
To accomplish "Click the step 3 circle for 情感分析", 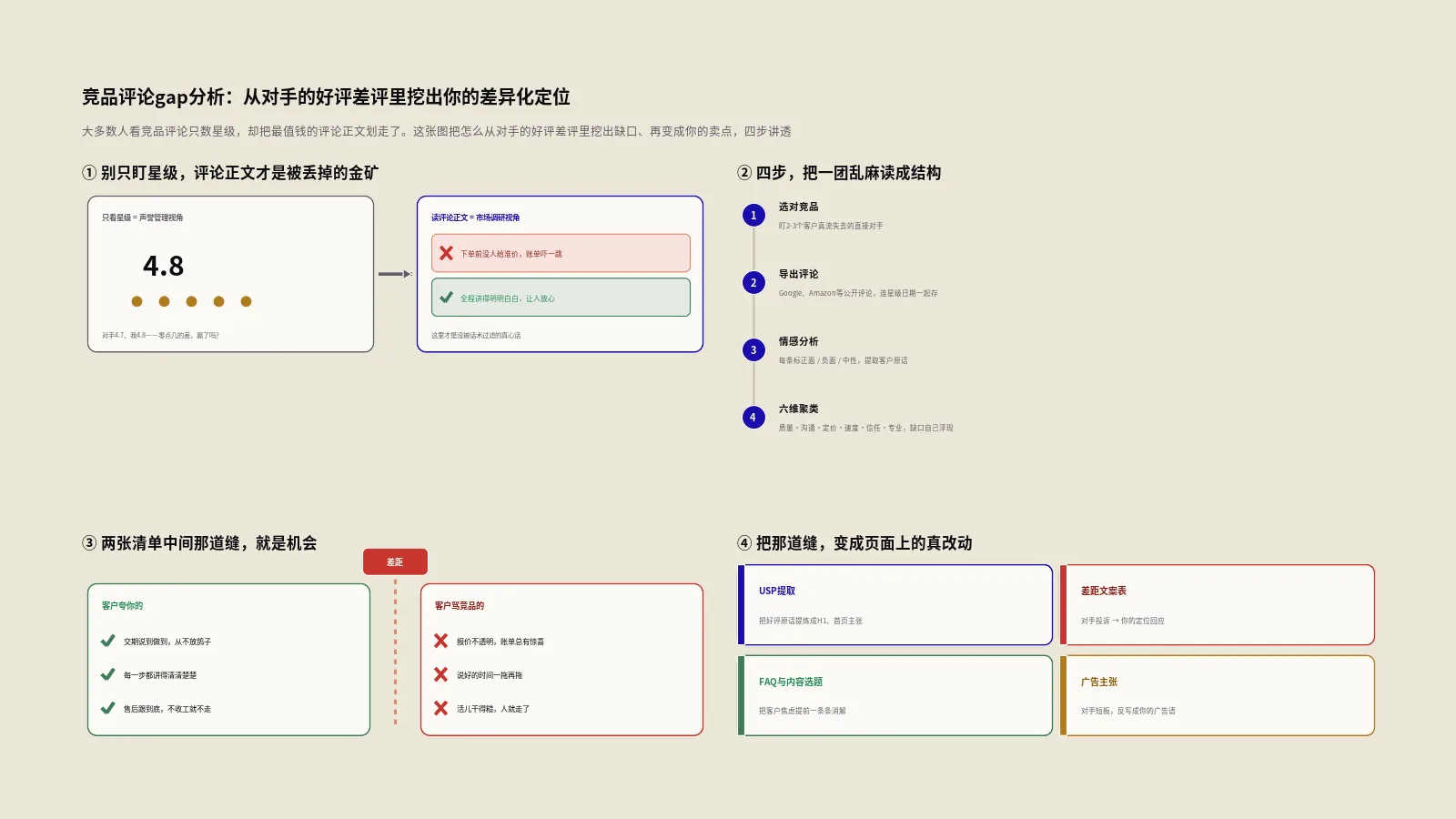I will (753, 350).
